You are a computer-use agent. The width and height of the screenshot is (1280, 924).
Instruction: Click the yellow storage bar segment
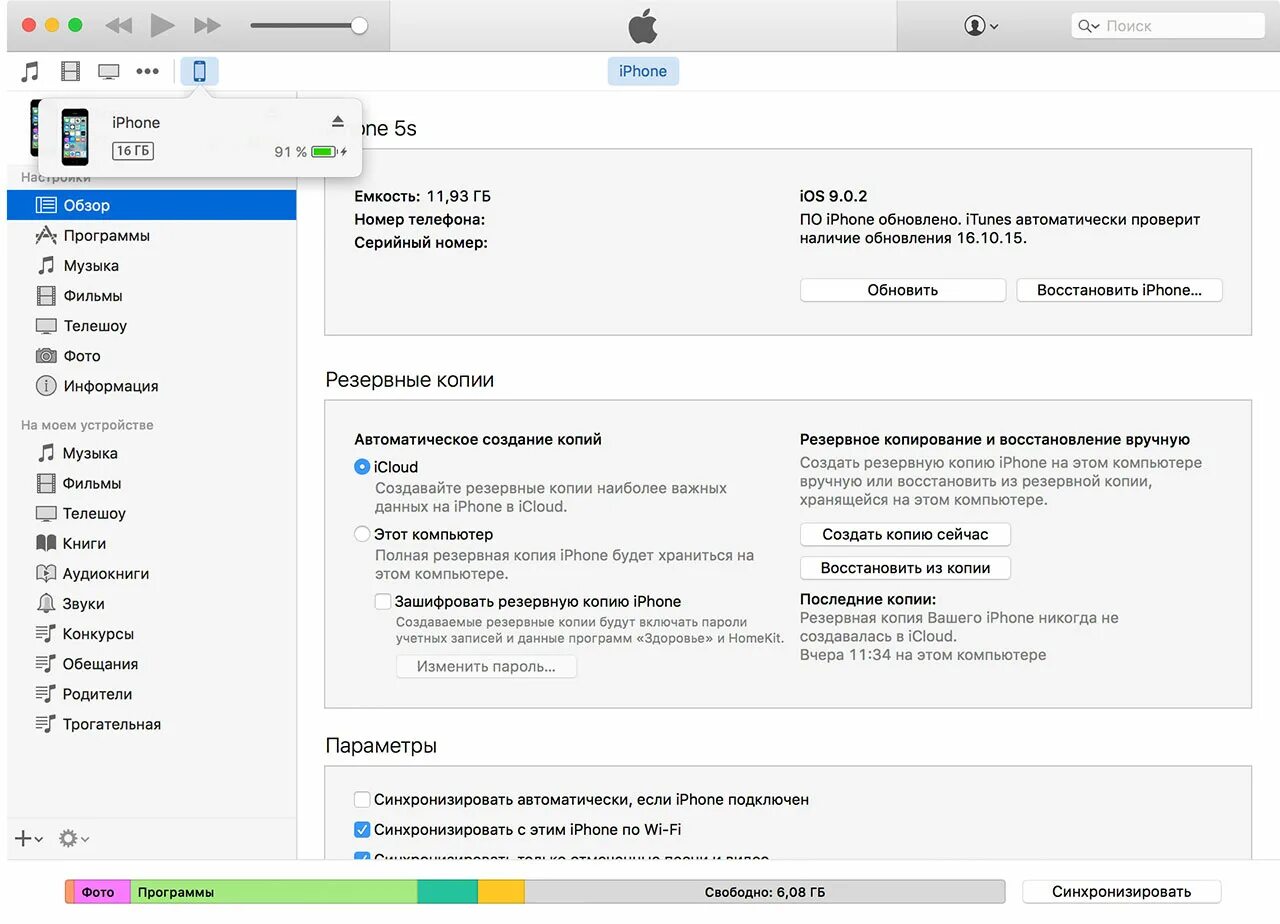pyautogui.click(x=501, y=892)
